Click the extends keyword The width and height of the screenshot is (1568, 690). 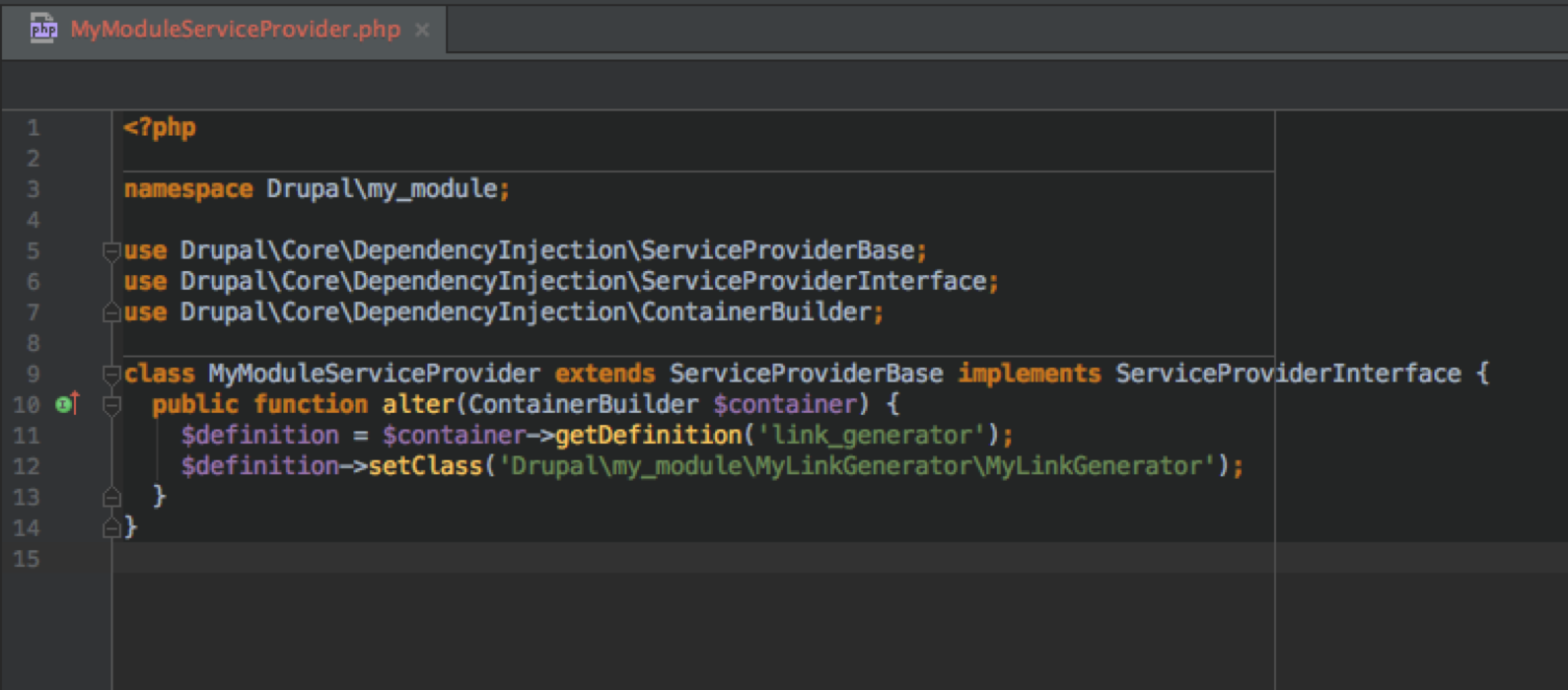(605, 374)
